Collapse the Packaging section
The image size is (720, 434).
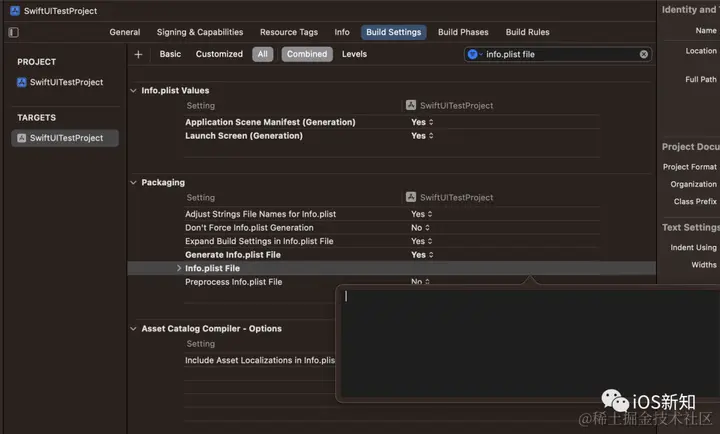click(133, 182)
